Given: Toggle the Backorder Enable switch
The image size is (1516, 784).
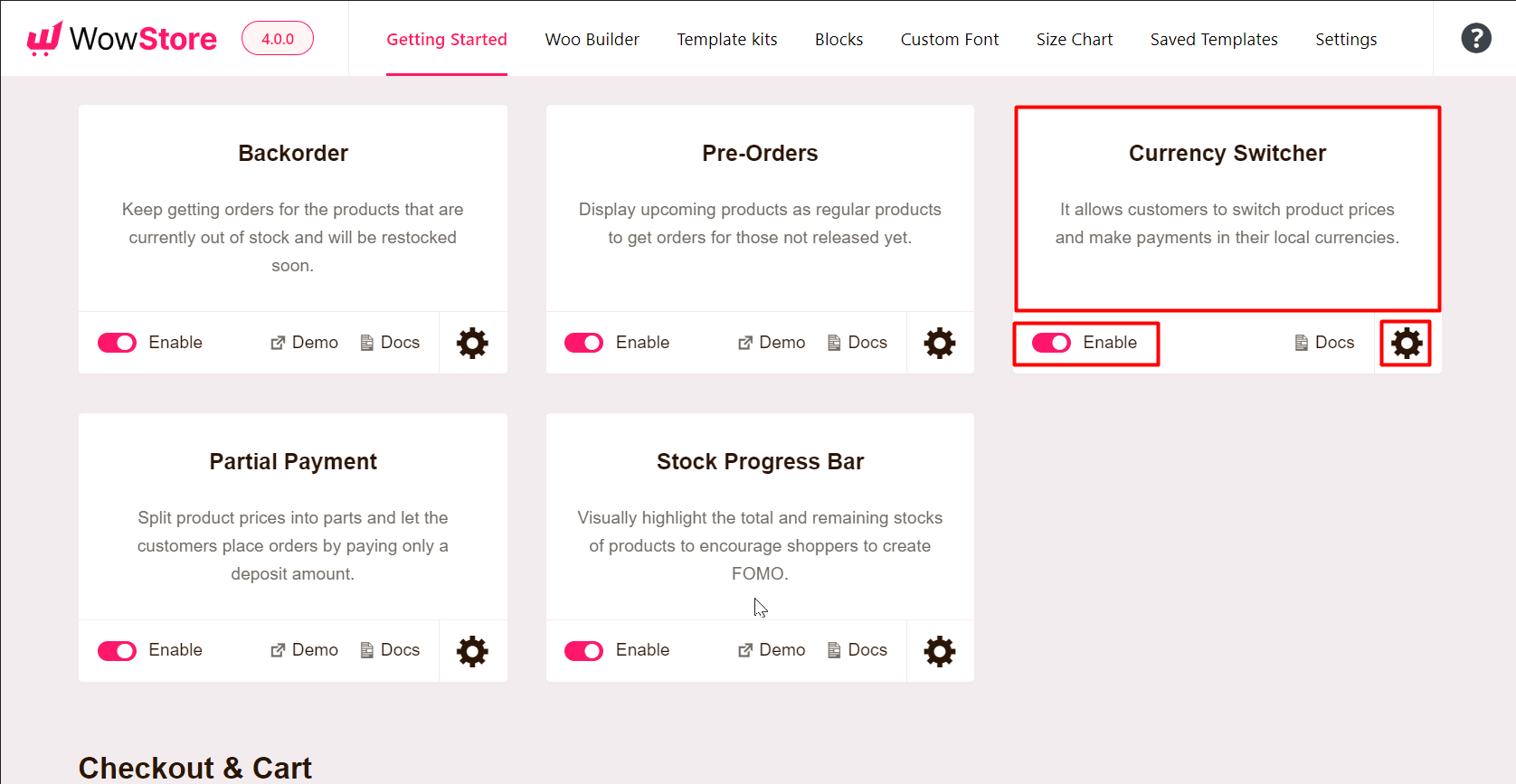Looking at the screenshot, I should coord(117,343).
